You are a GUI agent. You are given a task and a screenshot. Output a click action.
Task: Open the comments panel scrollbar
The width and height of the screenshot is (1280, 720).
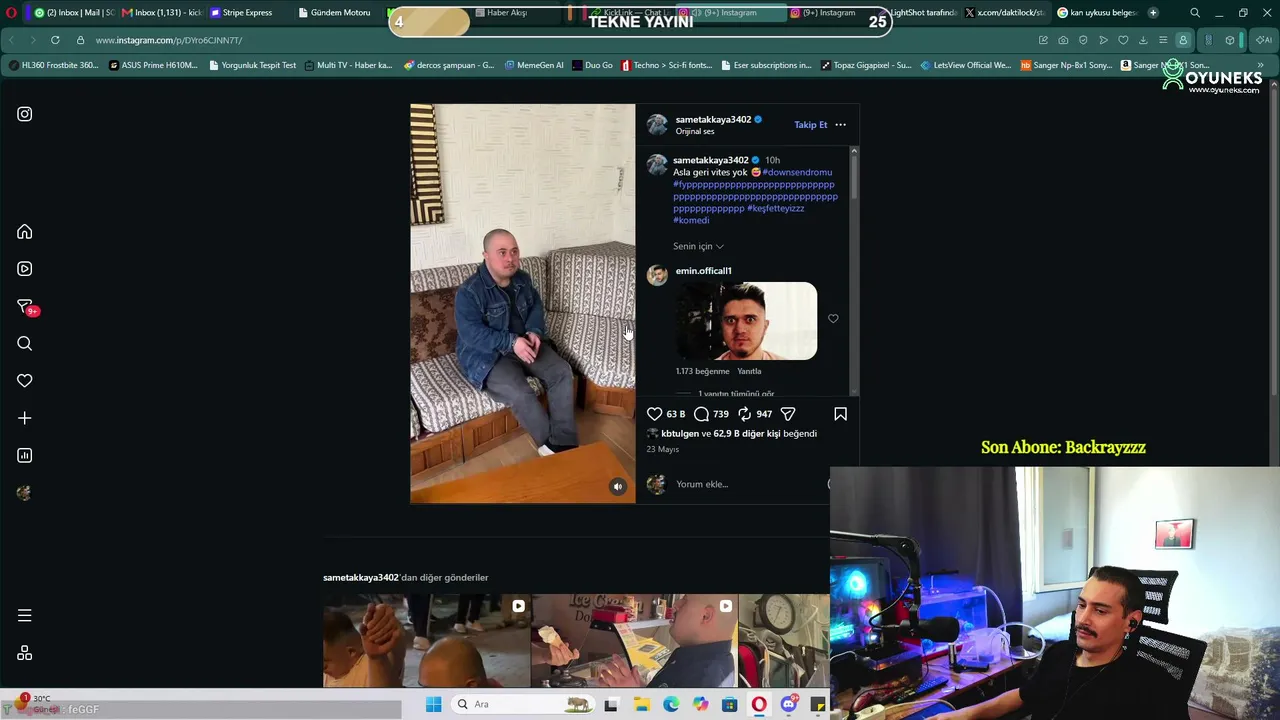pyautogui.click(x=854, y=270)
